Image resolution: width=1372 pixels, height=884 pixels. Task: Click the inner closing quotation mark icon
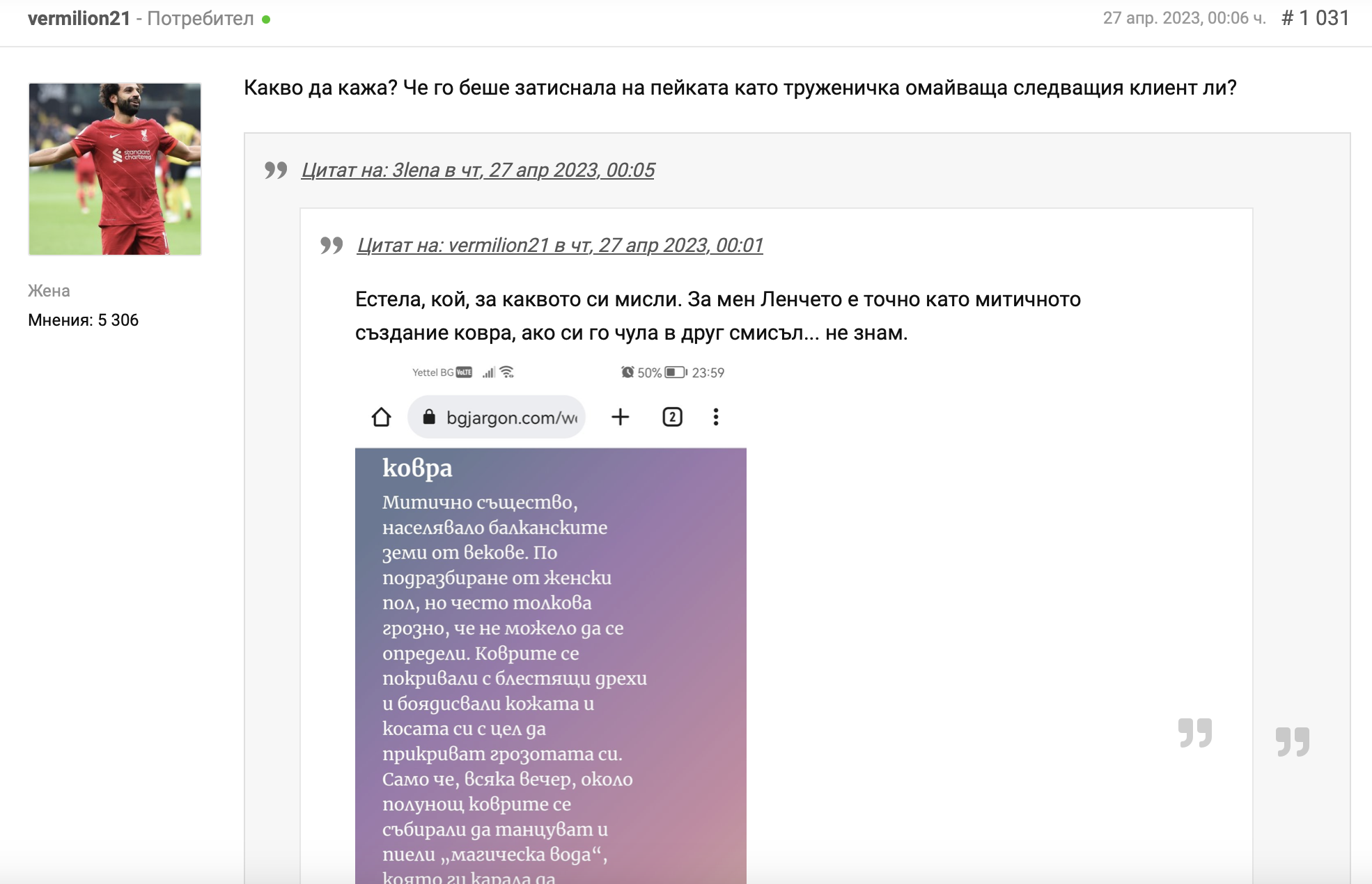(1195, 733)
